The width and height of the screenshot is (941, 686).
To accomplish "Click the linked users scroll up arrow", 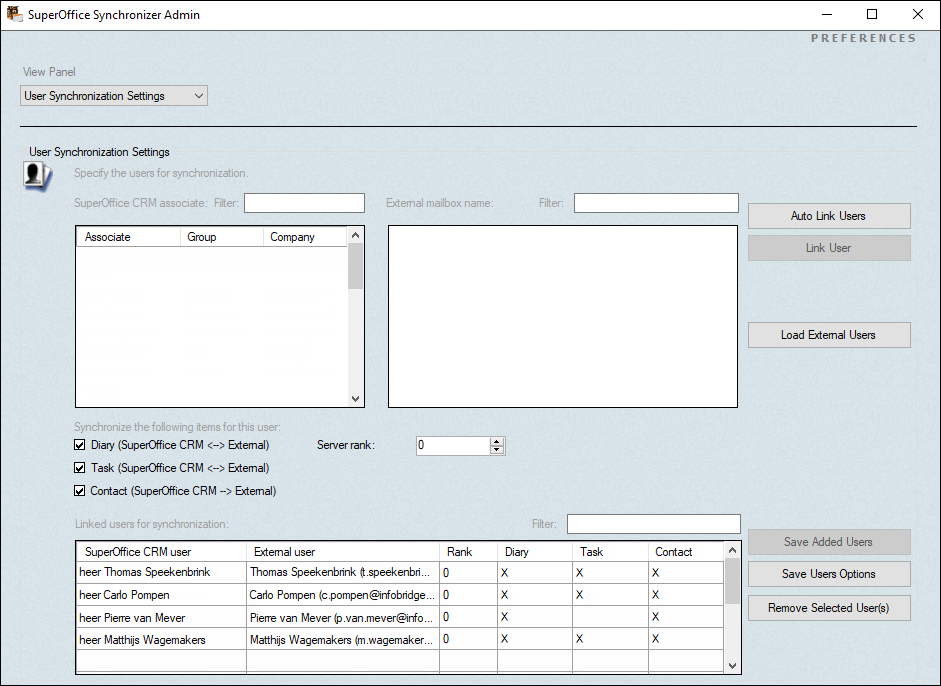I will coord(732,550).
